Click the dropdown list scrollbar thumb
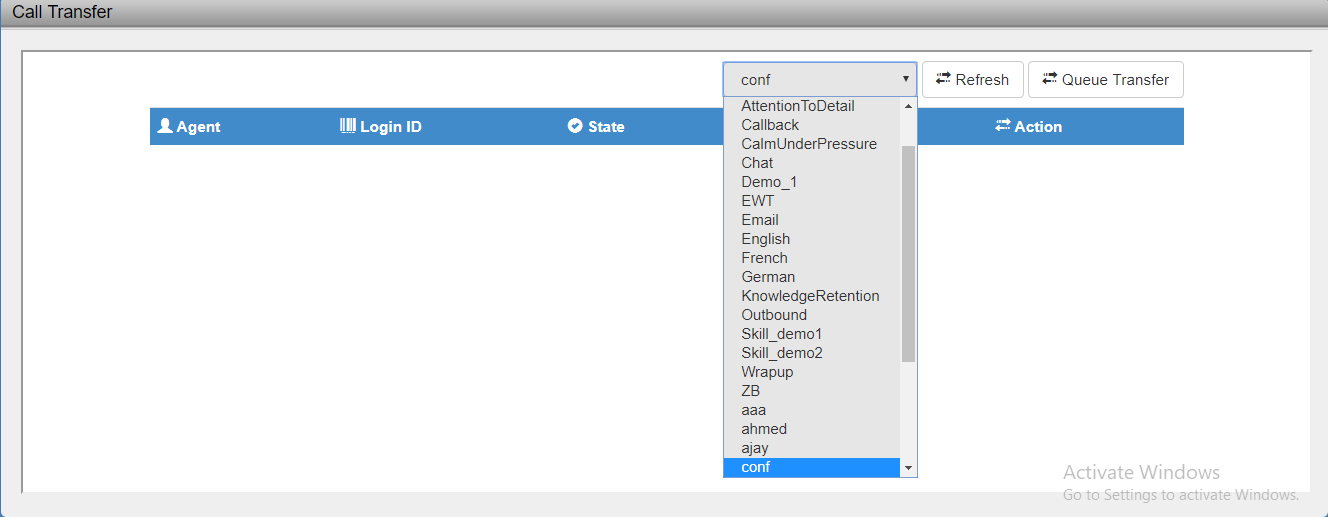This screenshot has width=1328, height=517. 908,253
